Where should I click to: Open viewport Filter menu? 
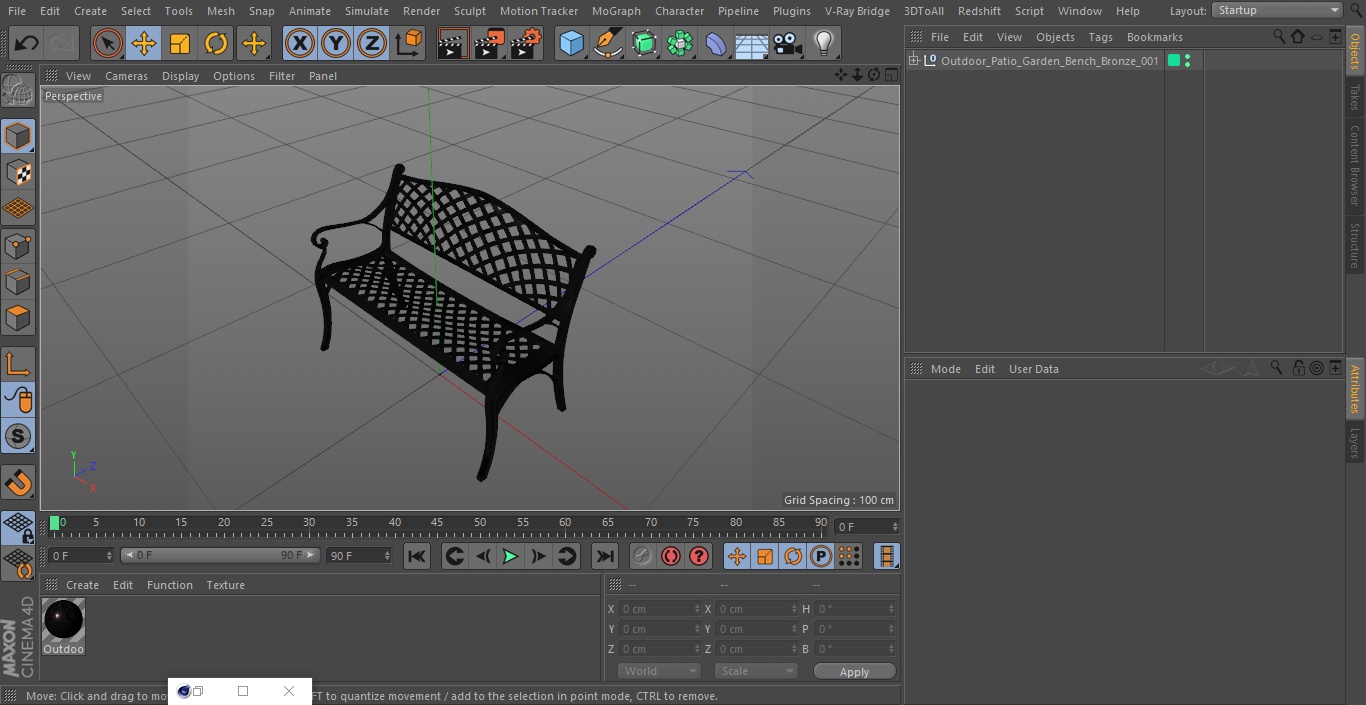[282, 76]
